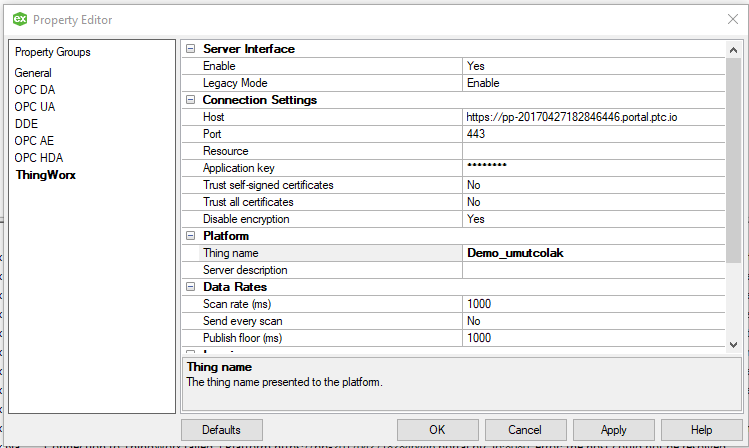The height and width of the screenshot is (448, 749).
Task: Apply the property changes
Action: click(x=614, y=430)
